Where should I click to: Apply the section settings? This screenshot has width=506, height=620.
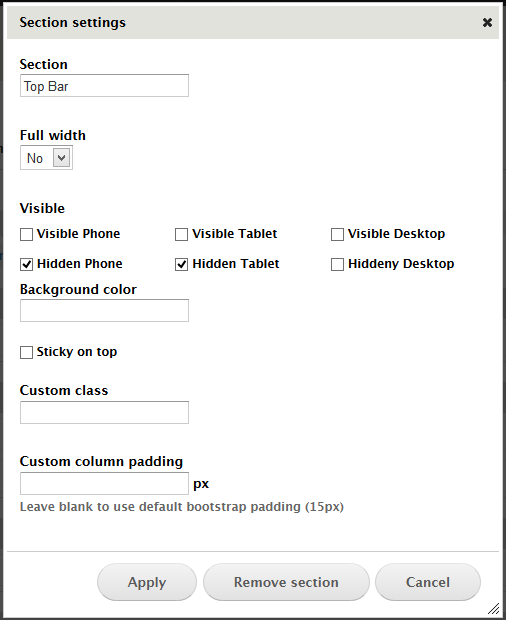(x=147, y=582)
